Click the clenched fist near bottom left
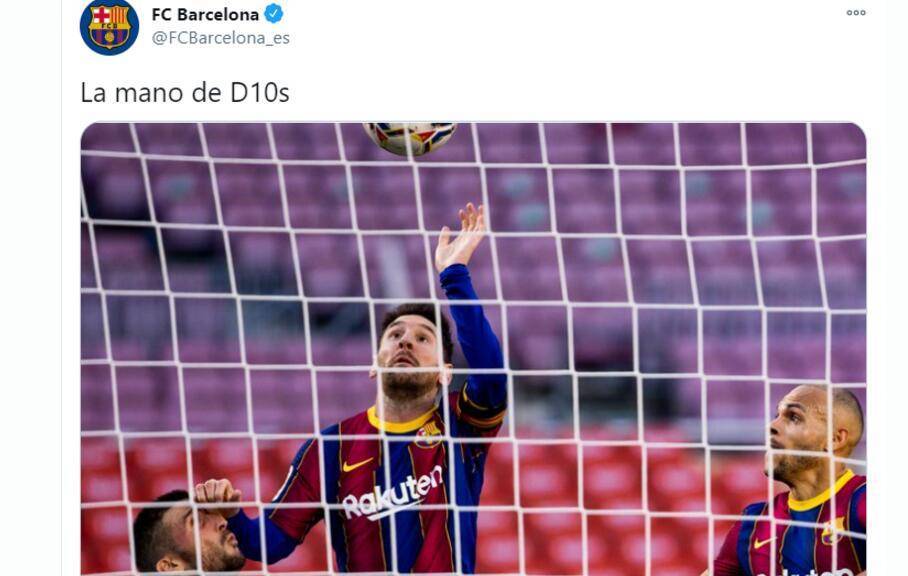The image size is (908, 576). [x=217, y=494]
